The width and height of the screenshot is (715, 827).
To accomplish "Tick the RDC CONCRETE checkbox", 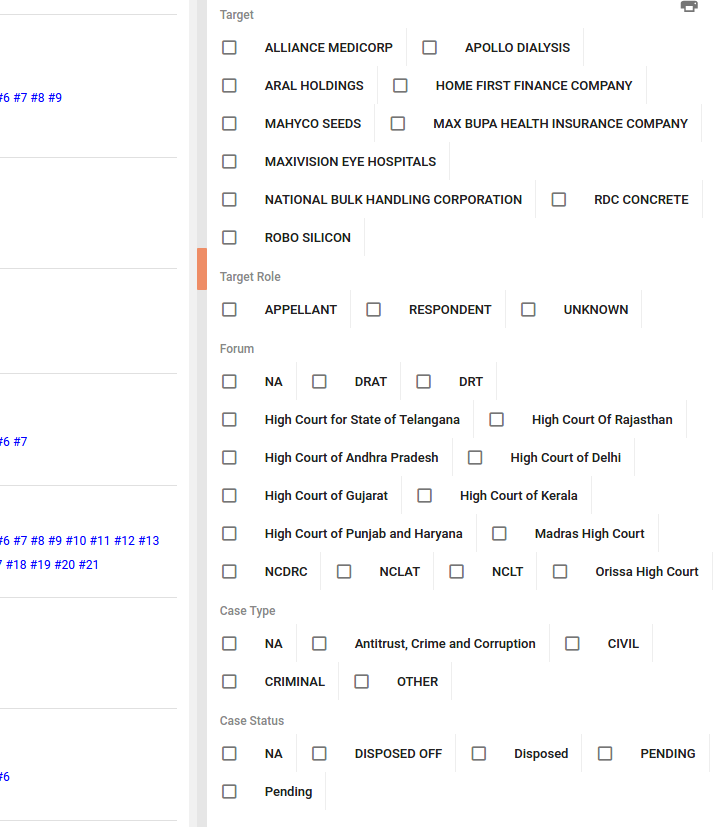I will [x=559, y=199].
